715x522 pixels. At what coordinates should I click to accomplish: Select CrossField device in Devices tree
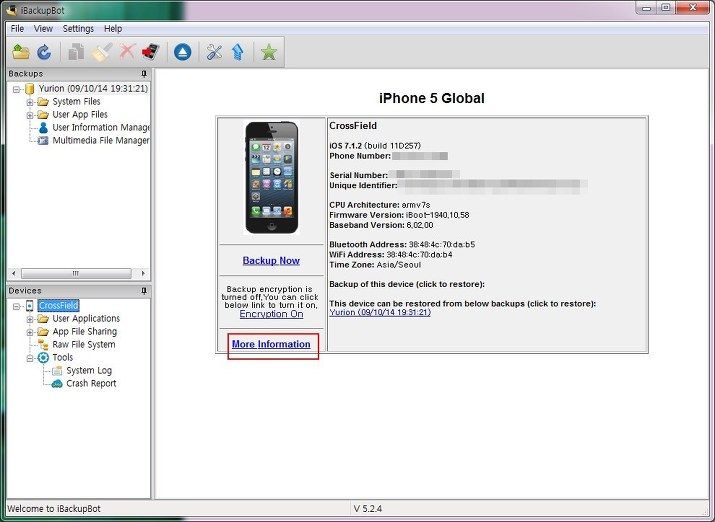click(x=58, y=305)
